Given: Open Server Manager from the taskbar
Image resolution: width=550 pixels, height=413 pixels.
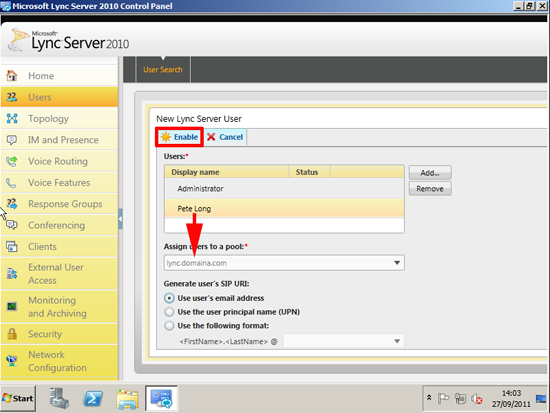Looking at the screenshot, I should click(59, 398).
